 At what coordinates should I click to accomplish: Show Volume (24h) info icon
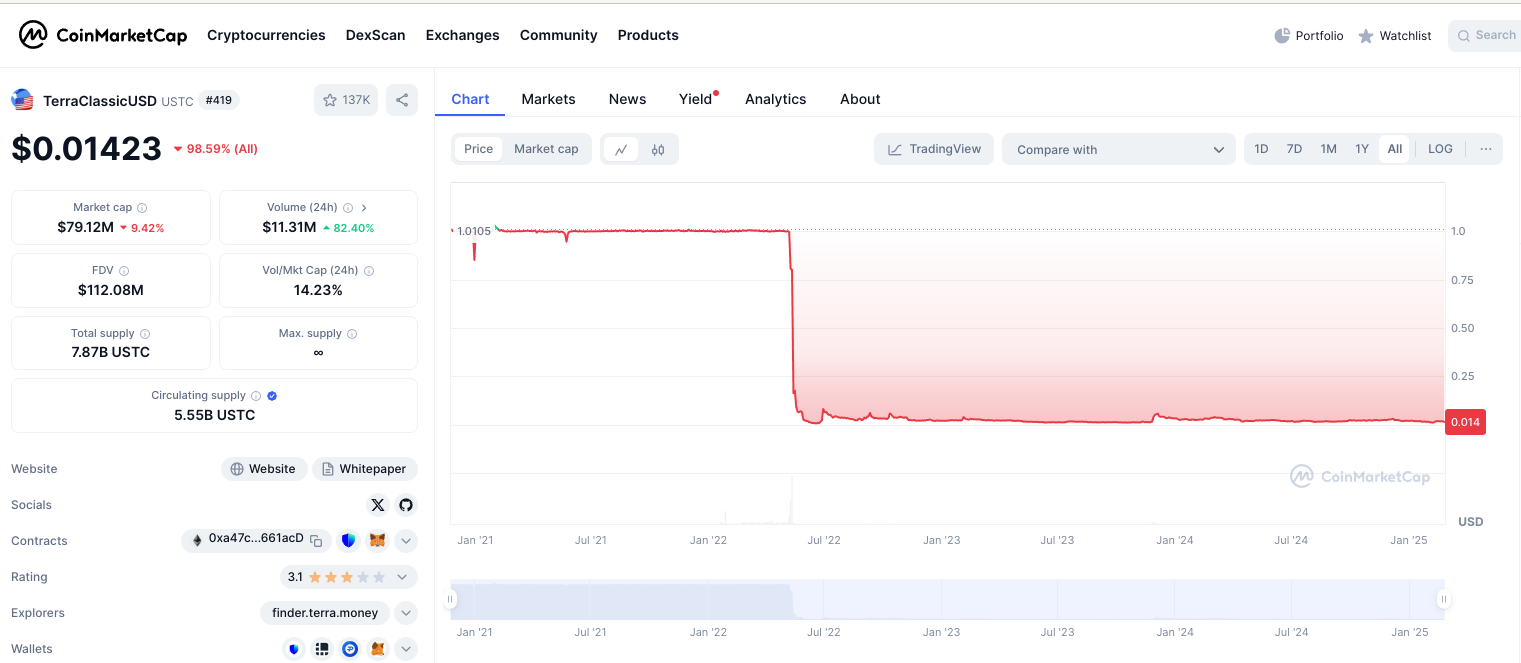pyautogui.click(x=348, y=208)
